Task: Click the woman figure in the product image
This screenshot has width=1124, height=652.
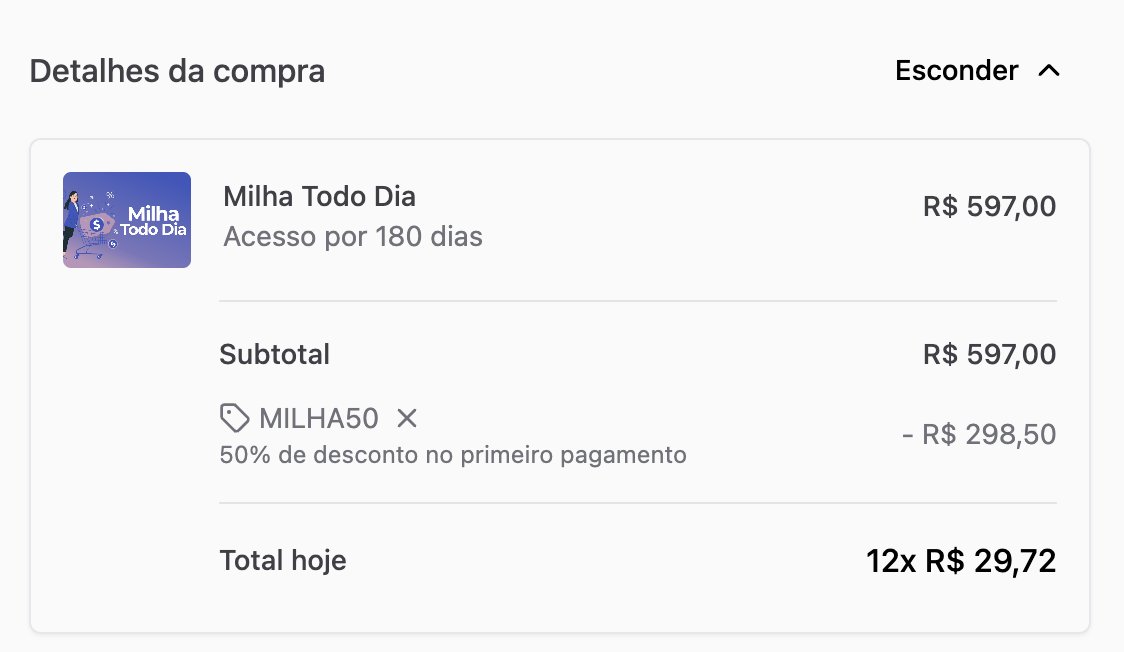Action: coord(71,221)
